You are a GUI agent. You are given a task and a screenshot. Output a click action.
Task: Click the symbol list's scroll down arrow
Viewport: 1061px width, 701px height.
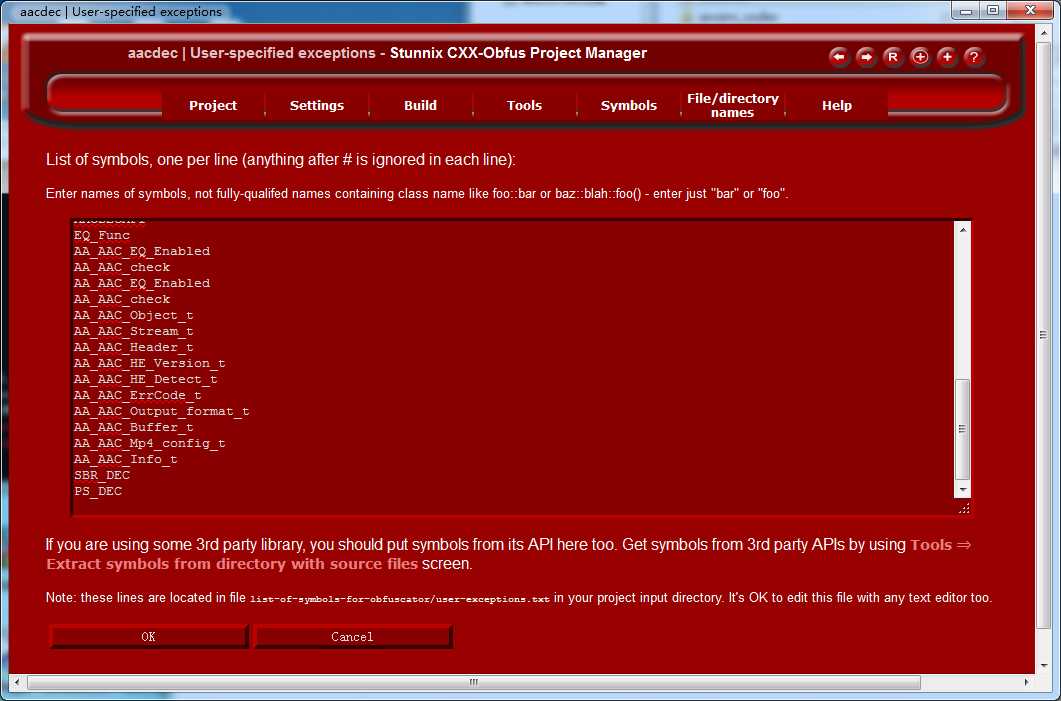(x=963, y=490)
